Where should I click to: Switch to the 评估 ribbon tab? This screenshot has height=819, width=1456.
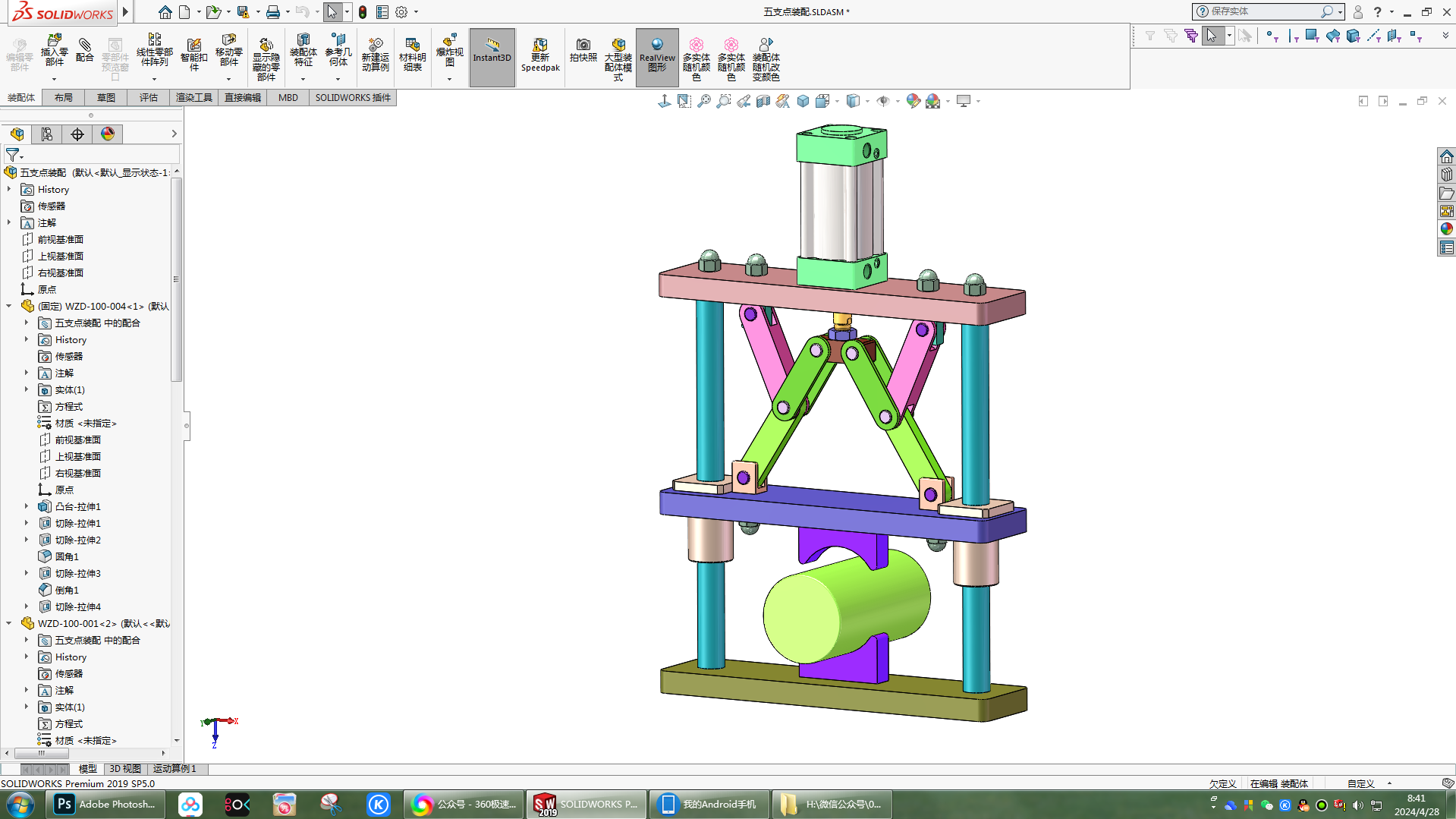click(148, 98)
